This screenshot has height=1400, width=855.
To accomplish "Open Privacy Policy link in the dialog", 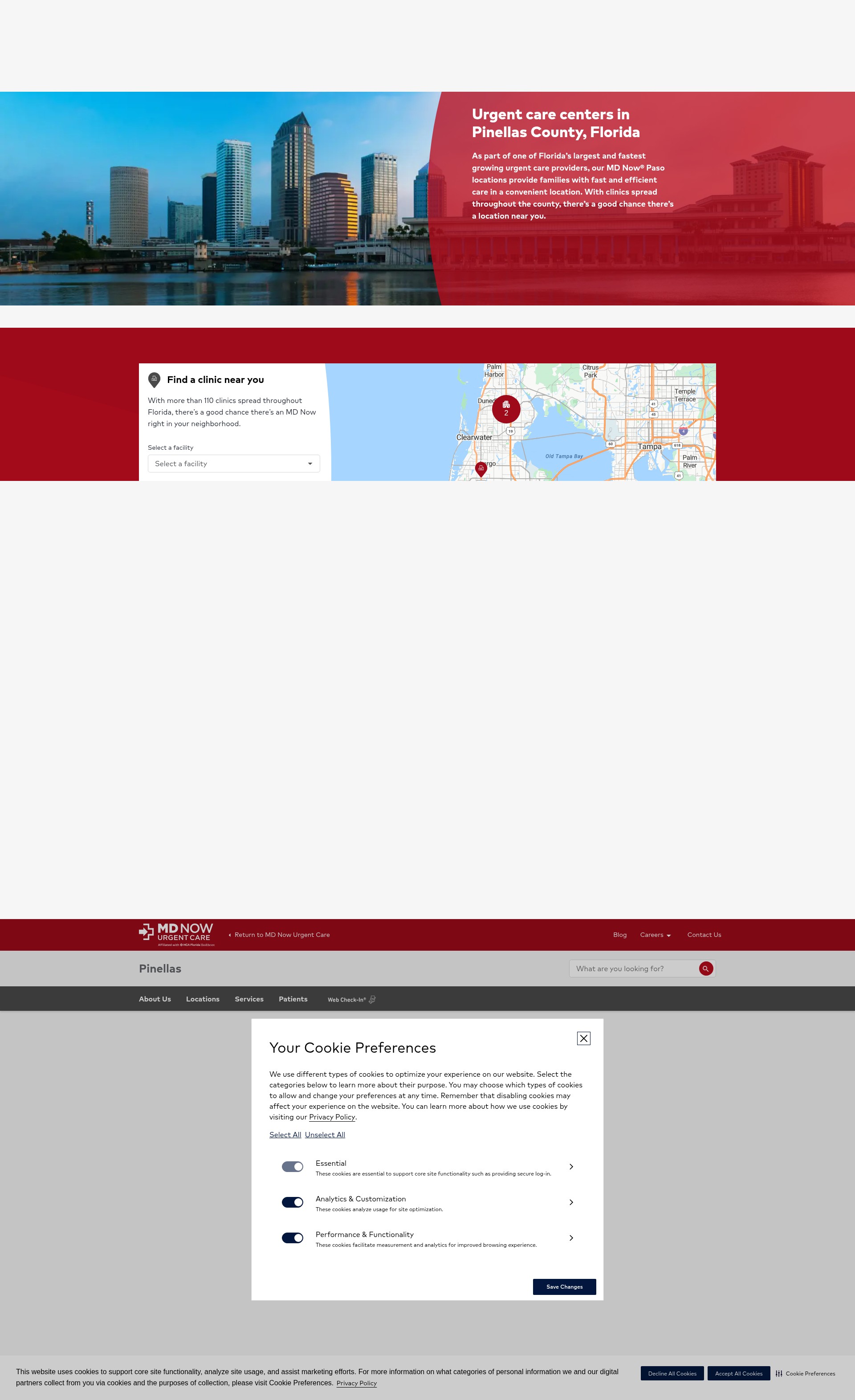I will (332, 1117).
